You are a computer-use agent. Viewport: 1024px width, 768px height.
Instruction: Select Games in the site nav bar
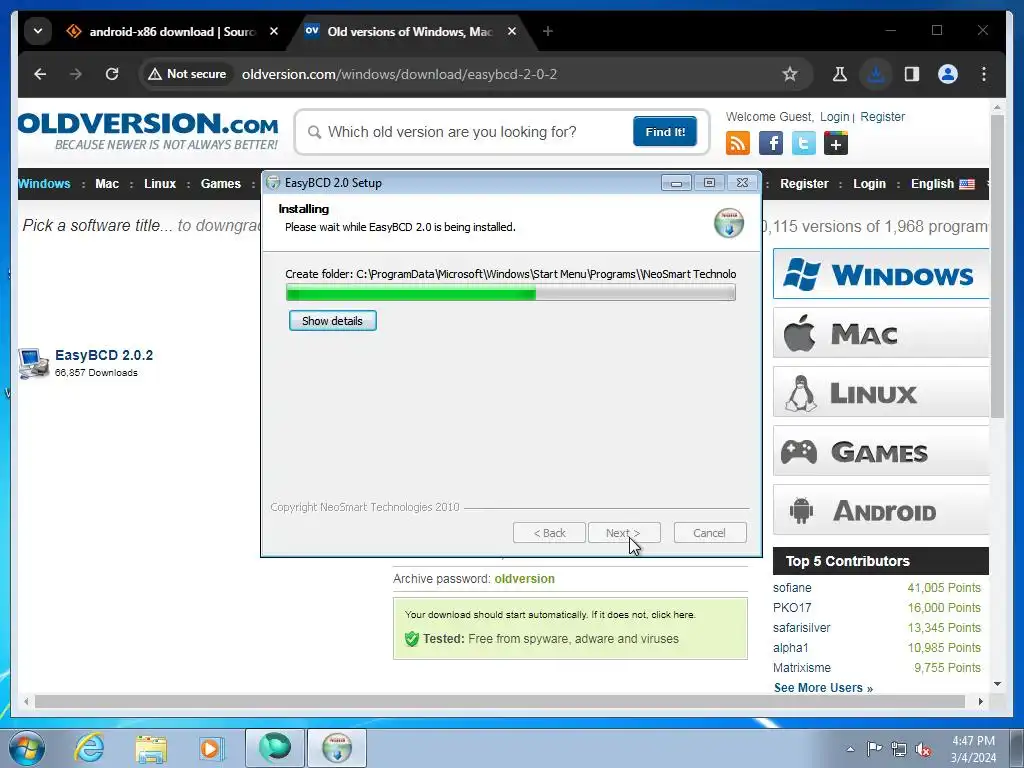221,184
